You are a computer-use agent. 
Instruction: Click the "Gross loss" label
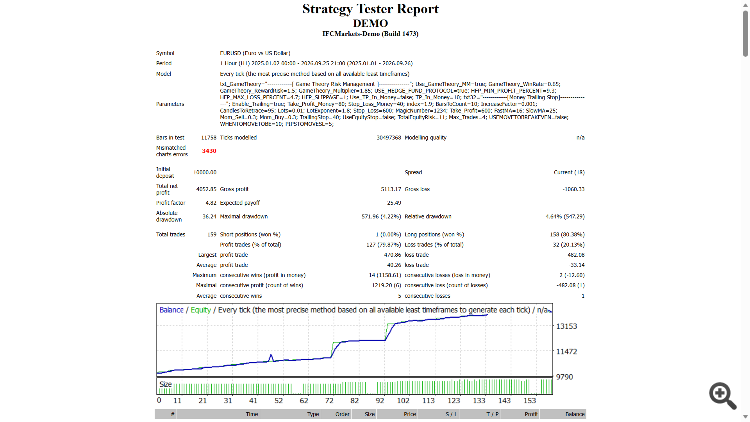tap(417, 189)
